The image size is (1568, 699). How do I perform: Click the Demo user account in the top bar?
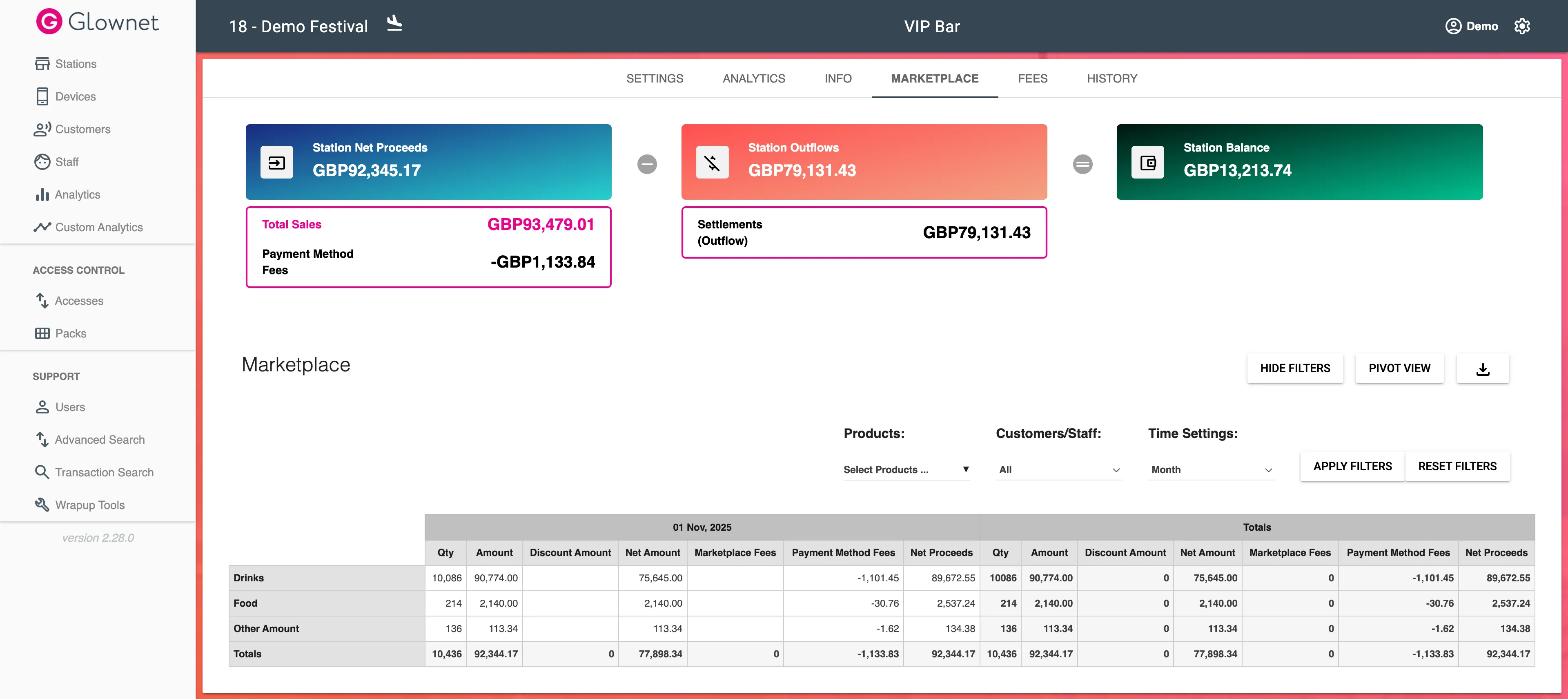pyautogui.click(x=1472, y=26)
